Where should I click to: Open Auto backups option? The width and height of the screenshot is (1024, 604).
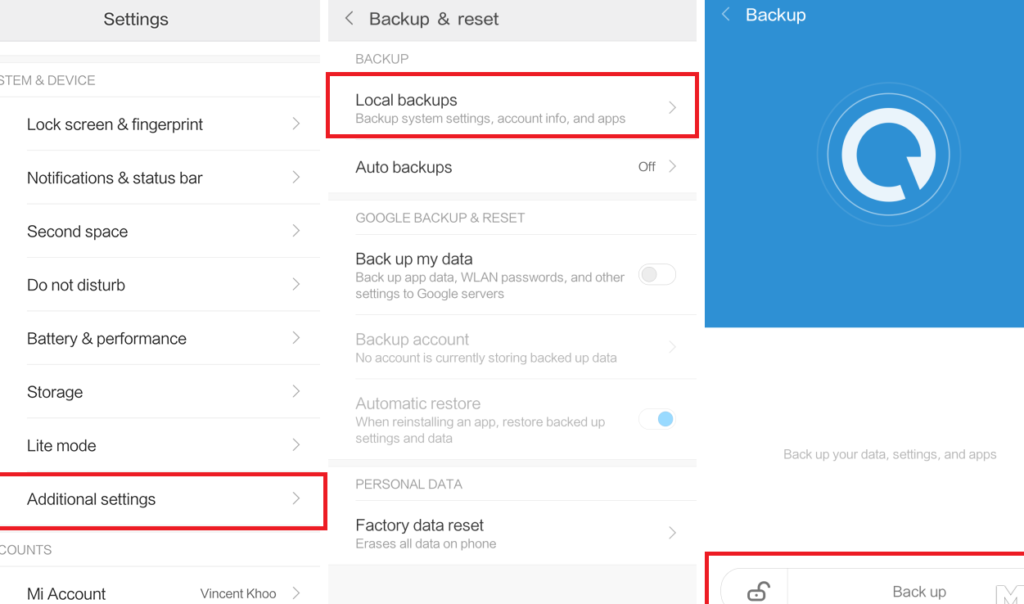pyautogui.click(x=512, y=167)
